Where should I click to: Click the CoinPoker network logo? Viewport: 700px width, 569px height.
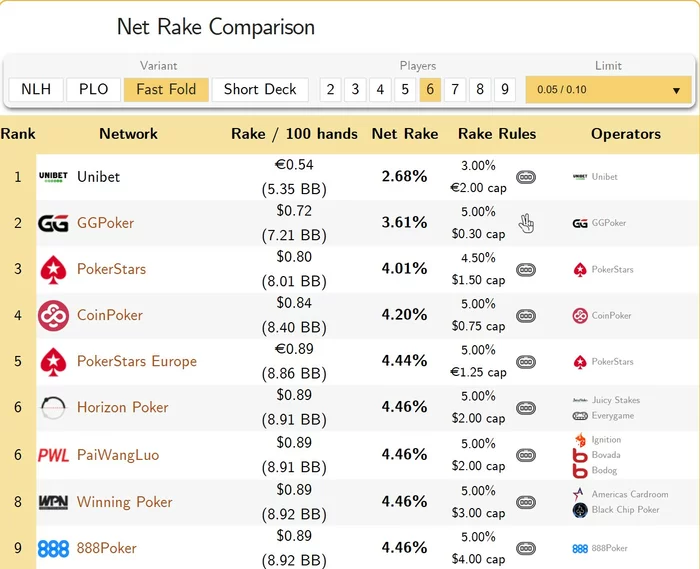[x=53, y=316]
